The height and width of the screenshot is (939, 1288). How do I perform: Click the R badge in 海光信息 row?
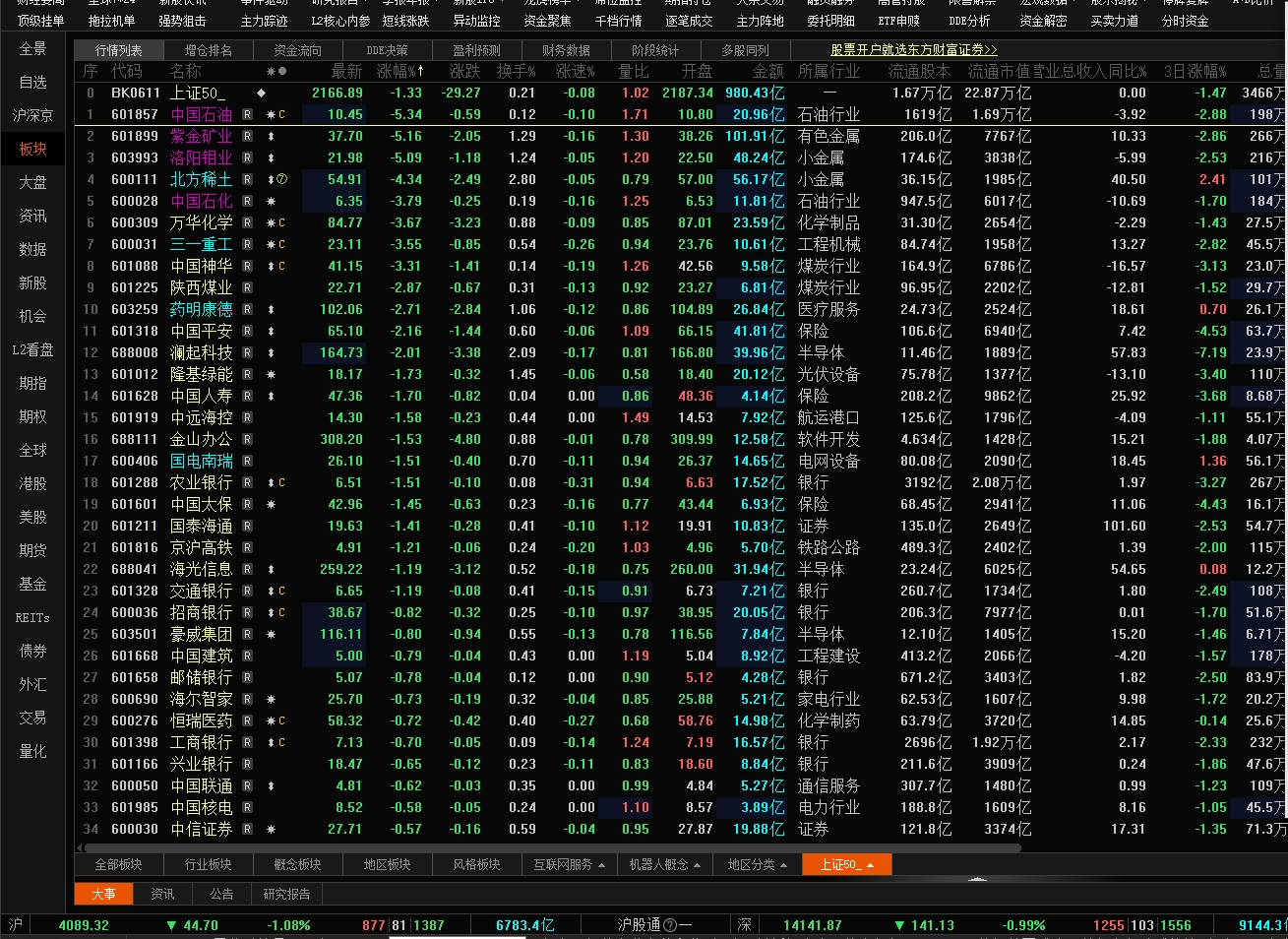pos(248,569)
